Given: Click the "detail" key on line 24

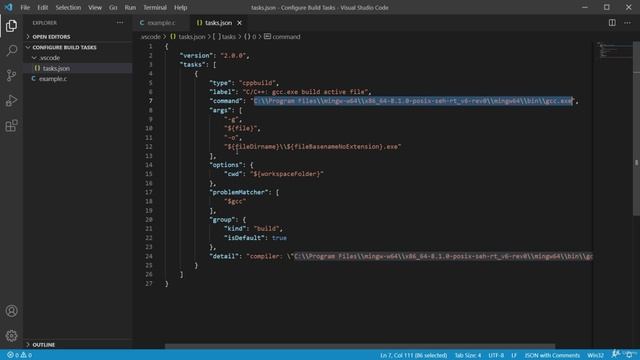Looking at the screenshot, I should click(x=224, y=256).
